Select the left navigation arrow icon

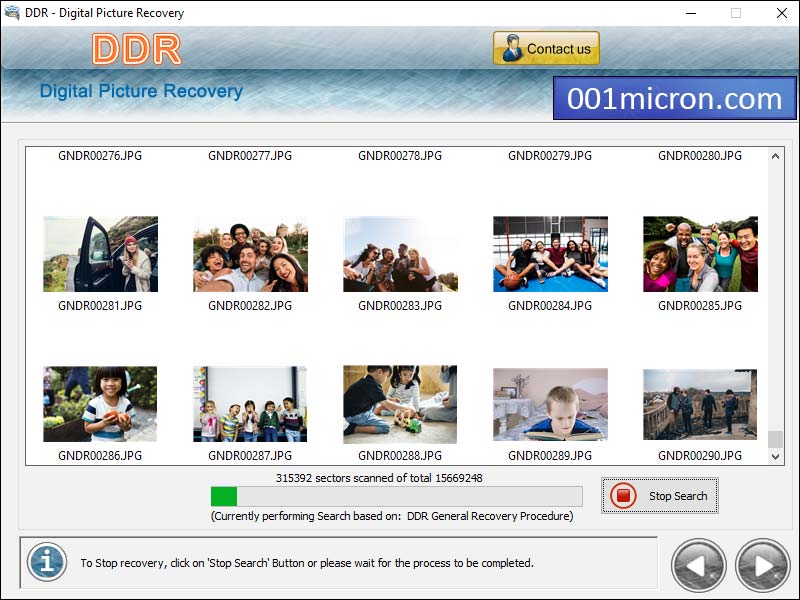(699, 564)
